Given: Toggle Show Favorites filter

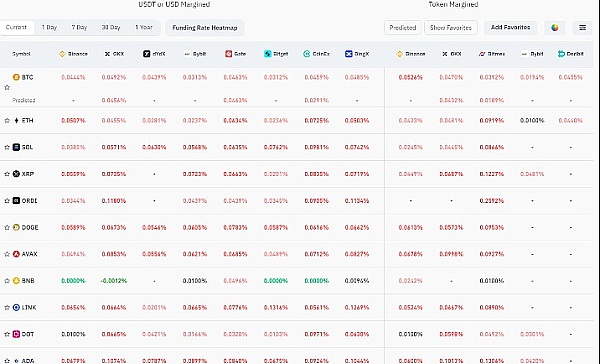Looking at the screenshot, I should tap(451, 28).
